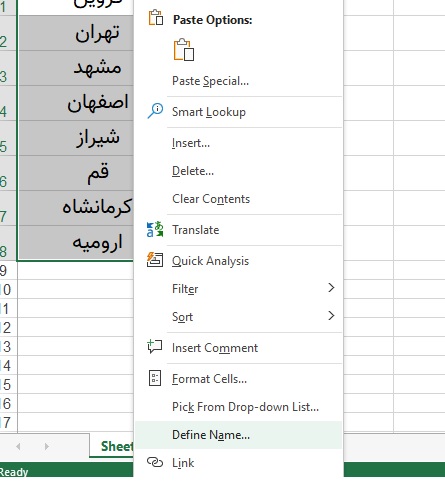Select the cell containing تهران
This screenshot has height=487, width=445.
click(x=76, y=33)
